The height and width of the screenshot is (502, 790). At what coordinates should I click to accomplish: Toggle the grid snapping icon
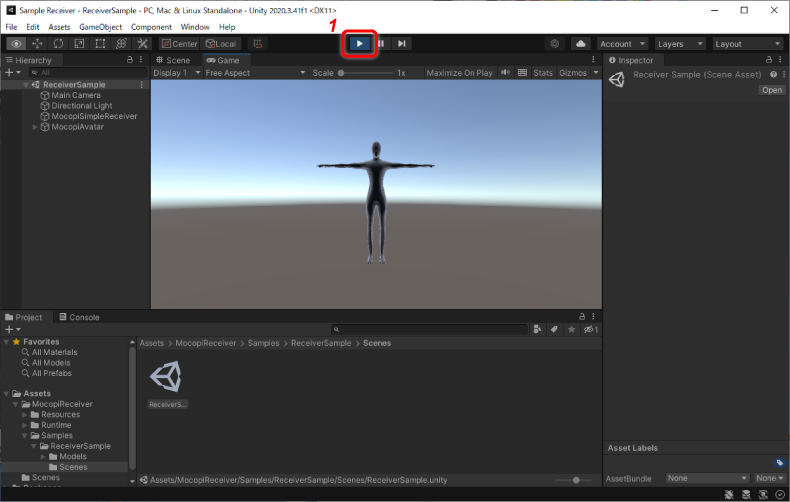point(257,44)
